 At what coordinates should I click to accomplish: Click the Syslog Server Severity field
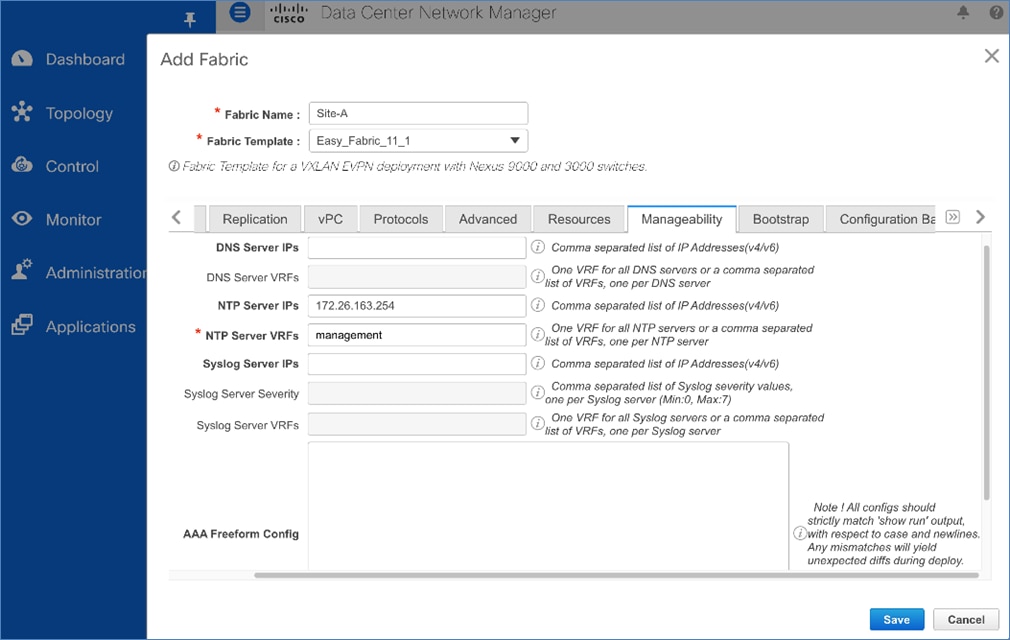click(x=417, y=393)
